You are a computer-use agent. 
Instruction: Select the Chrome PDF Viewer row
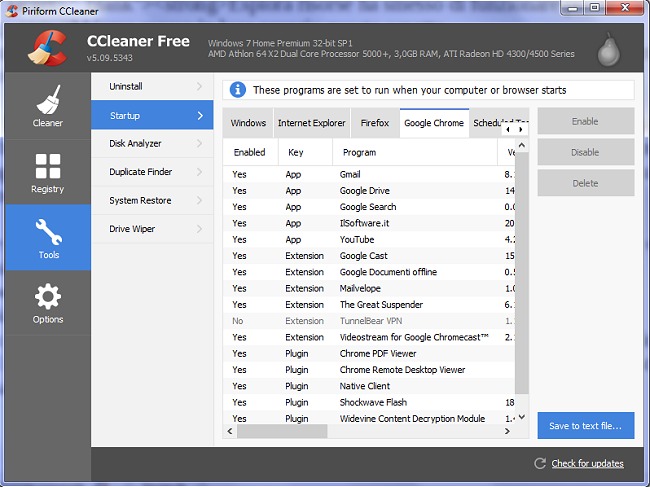click(x=369, y=353)
